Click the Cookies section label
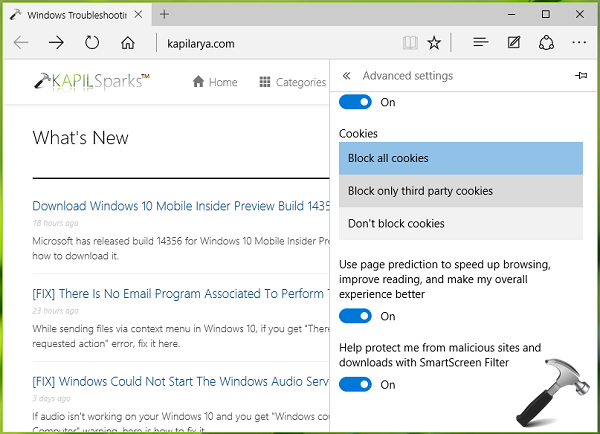Viewport: 600px width, 434px height. pyautogui.click(x=358, y=134)
